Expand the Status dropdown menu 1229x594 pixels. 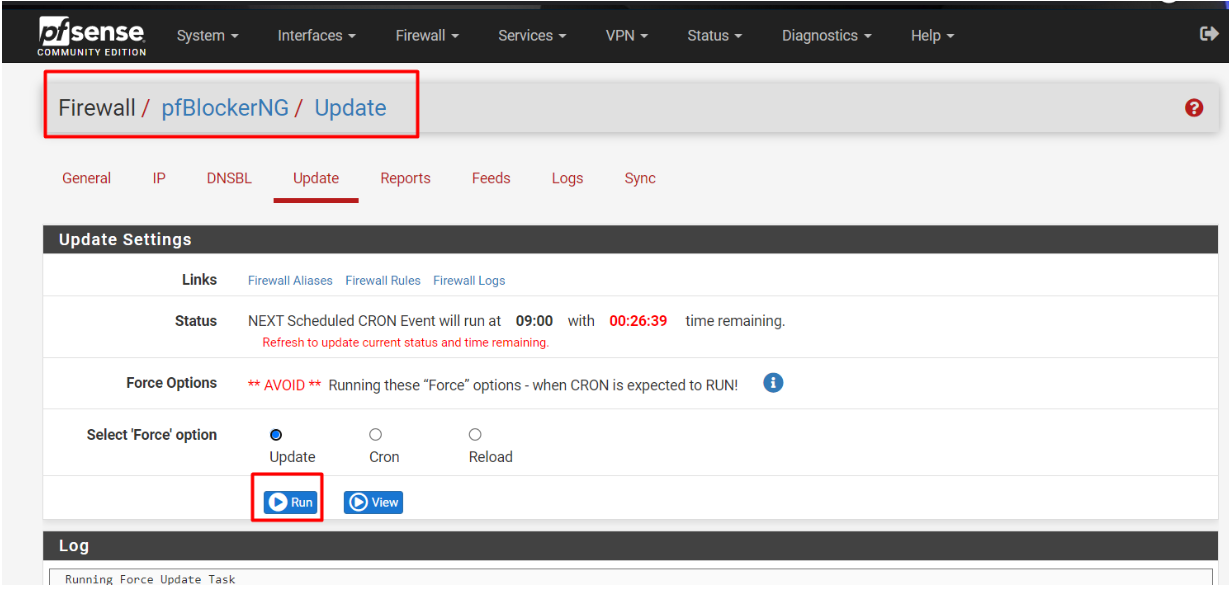pyautogui.click(x=715, y=36)
